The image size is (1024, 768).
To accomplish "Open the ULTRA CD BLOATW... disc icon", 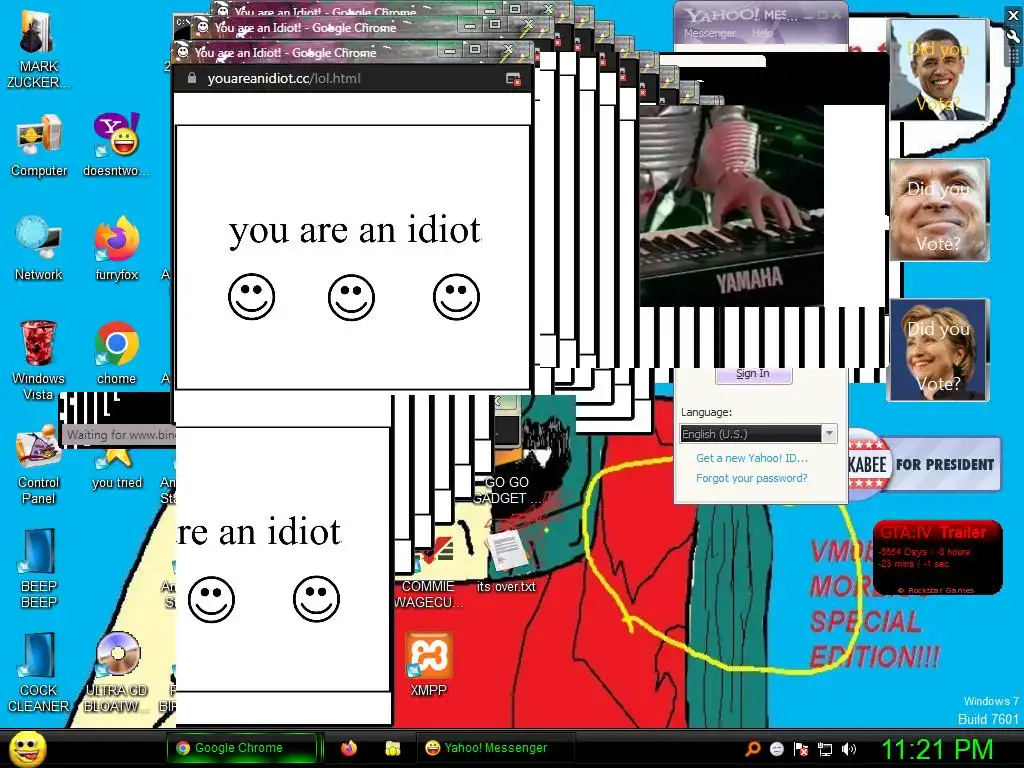I will [116, 673].
